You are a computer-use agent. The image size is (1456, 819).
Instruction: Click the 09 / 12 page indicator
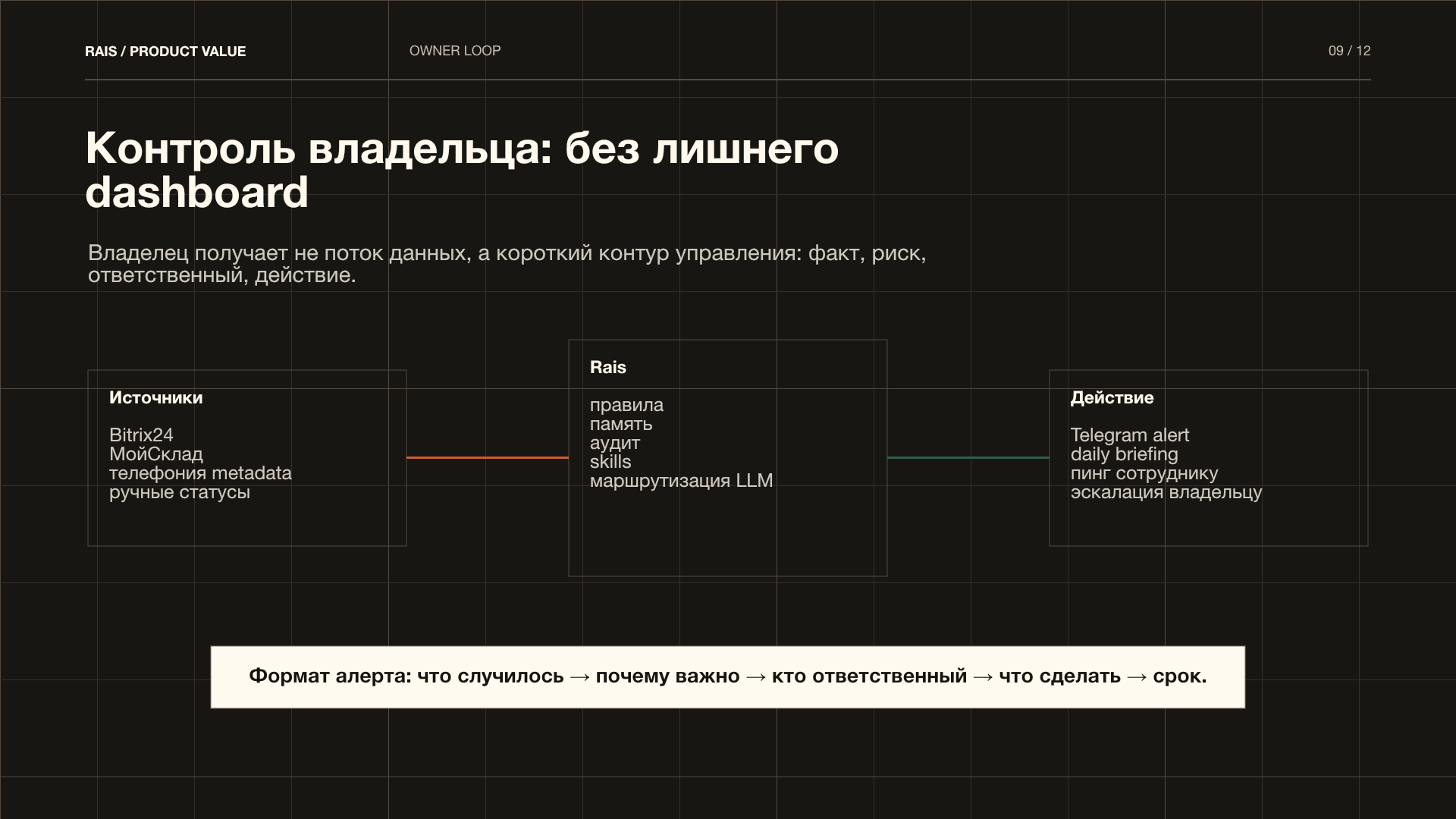tap(1350, 51)
